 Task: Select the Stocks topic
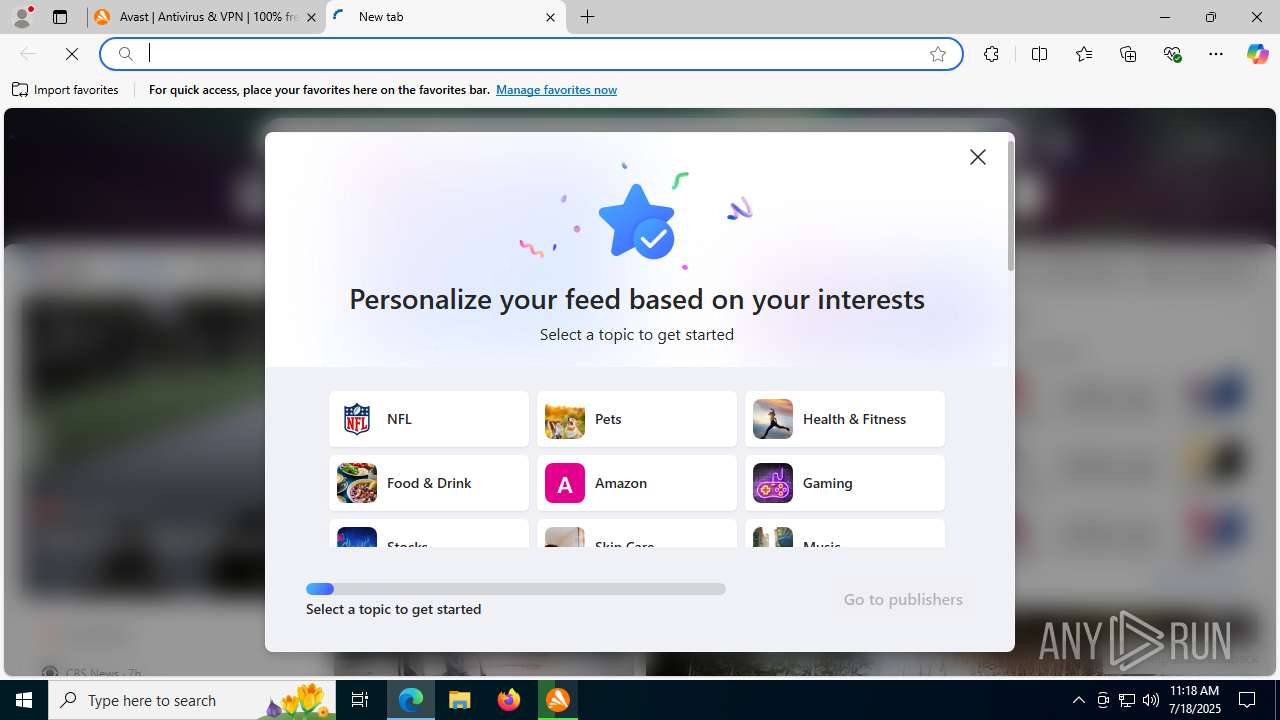click(x=429, y=533)
